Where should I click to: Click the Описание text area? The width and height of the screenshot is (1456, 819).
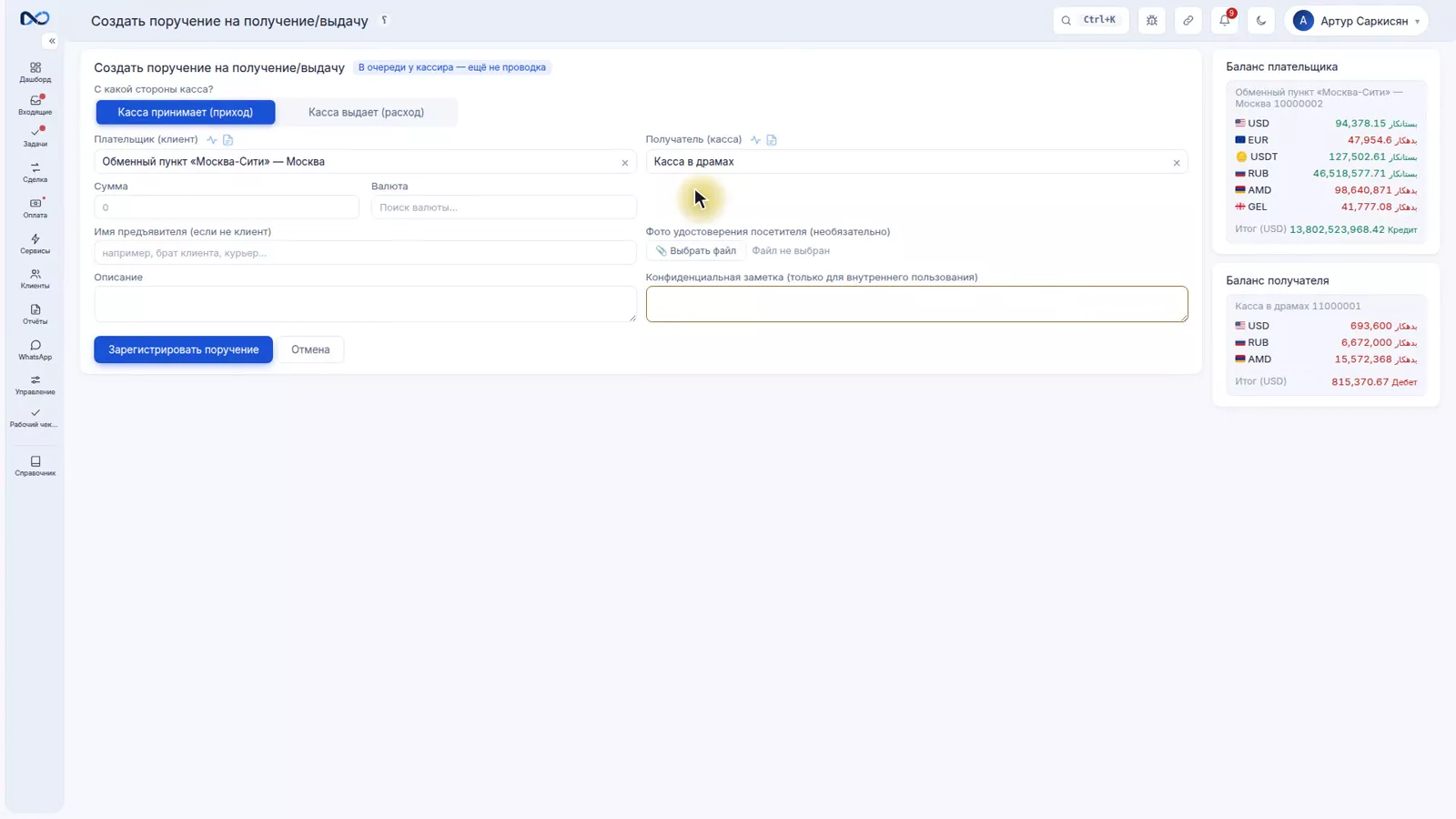[x=365, y=304]
